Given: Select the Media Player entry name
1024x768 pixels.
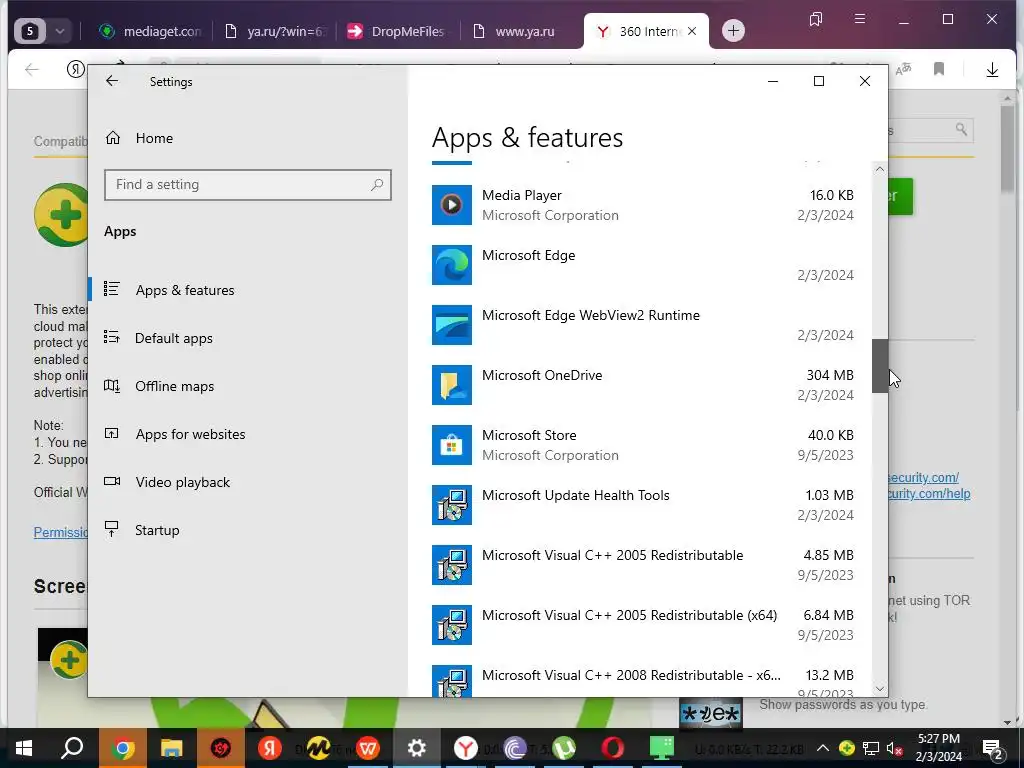Looking at the screenshot, I should click(522, 195).
